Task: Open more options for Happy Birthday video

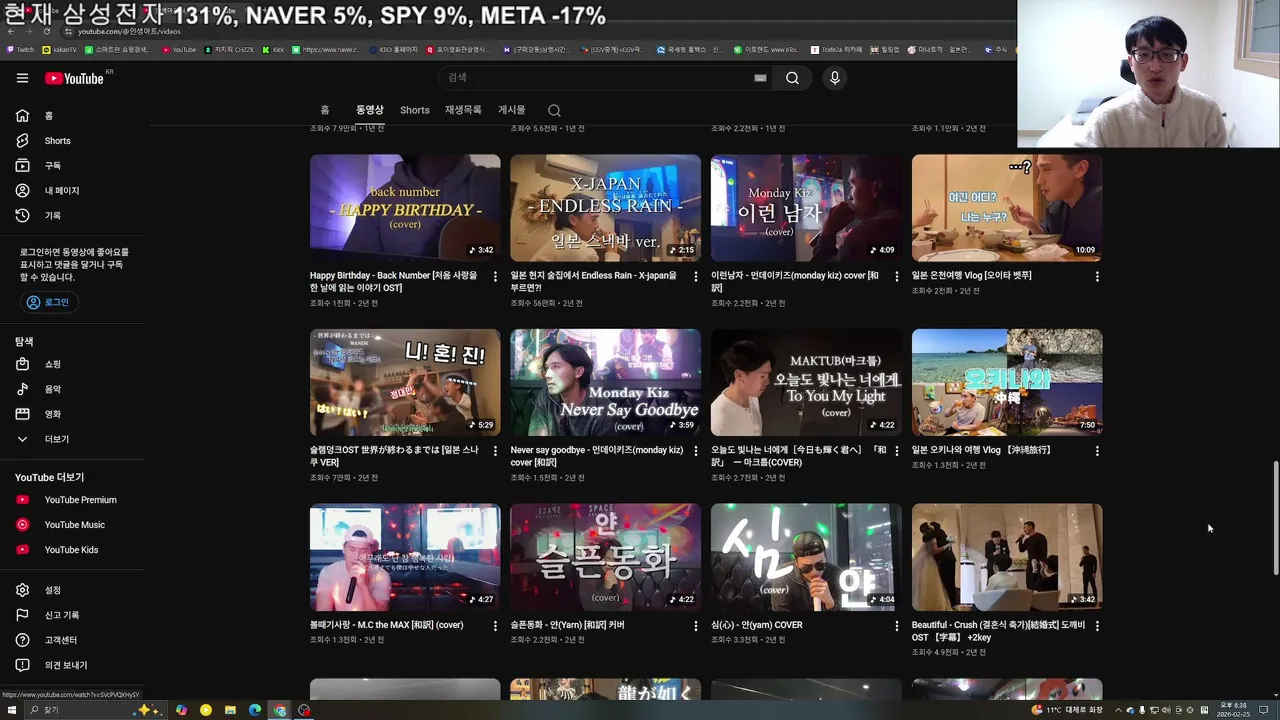Action: pyautogui.click(x=495, y=276)
